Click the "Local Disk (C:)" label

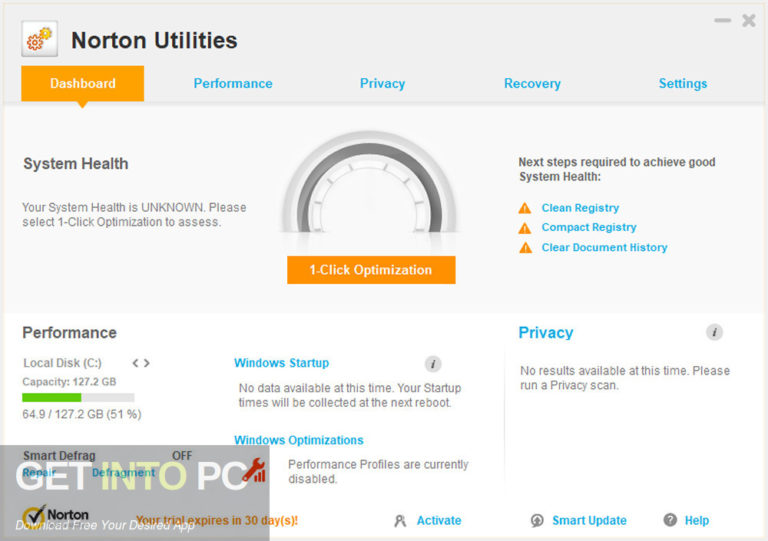(62, 363)
